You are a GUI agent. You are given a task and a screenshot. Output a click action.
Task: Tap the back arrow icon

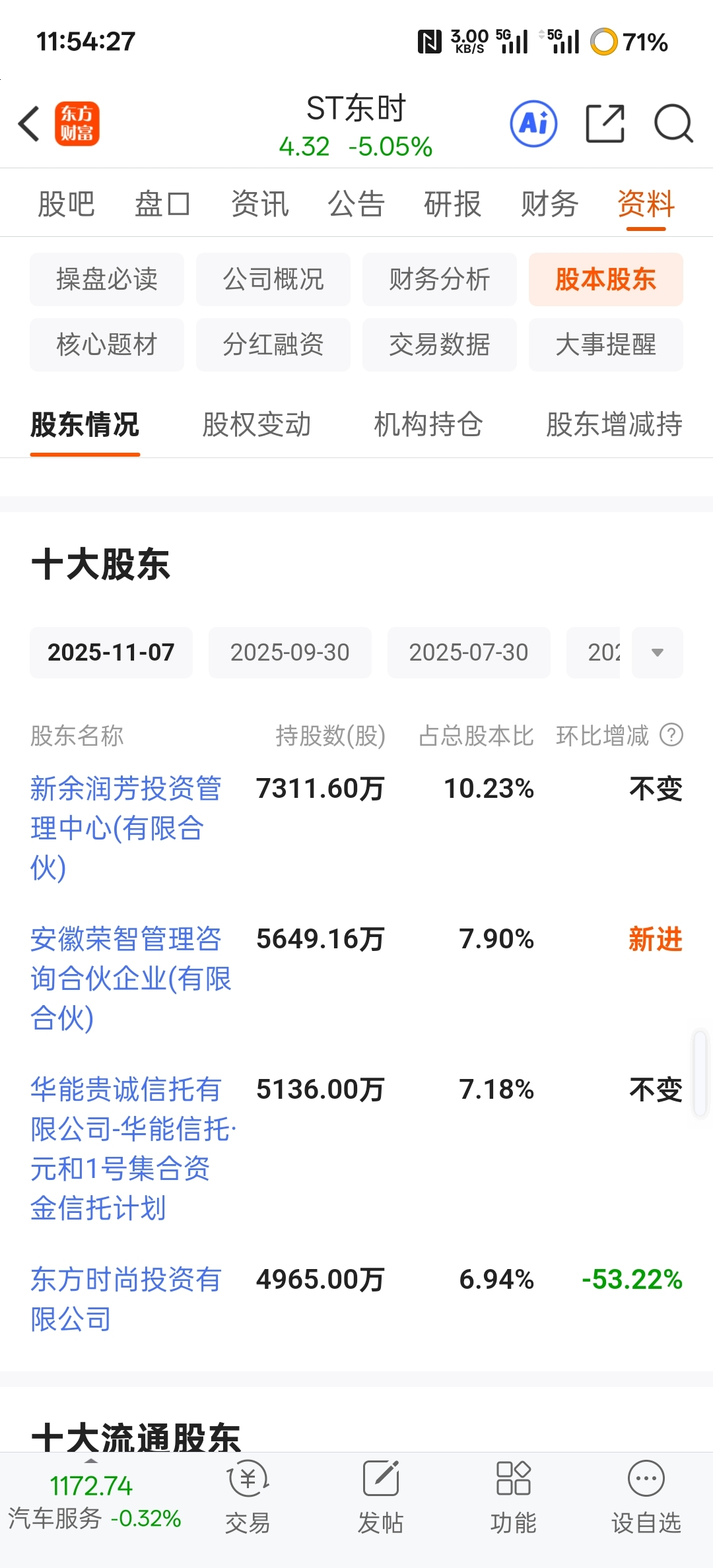29,123
